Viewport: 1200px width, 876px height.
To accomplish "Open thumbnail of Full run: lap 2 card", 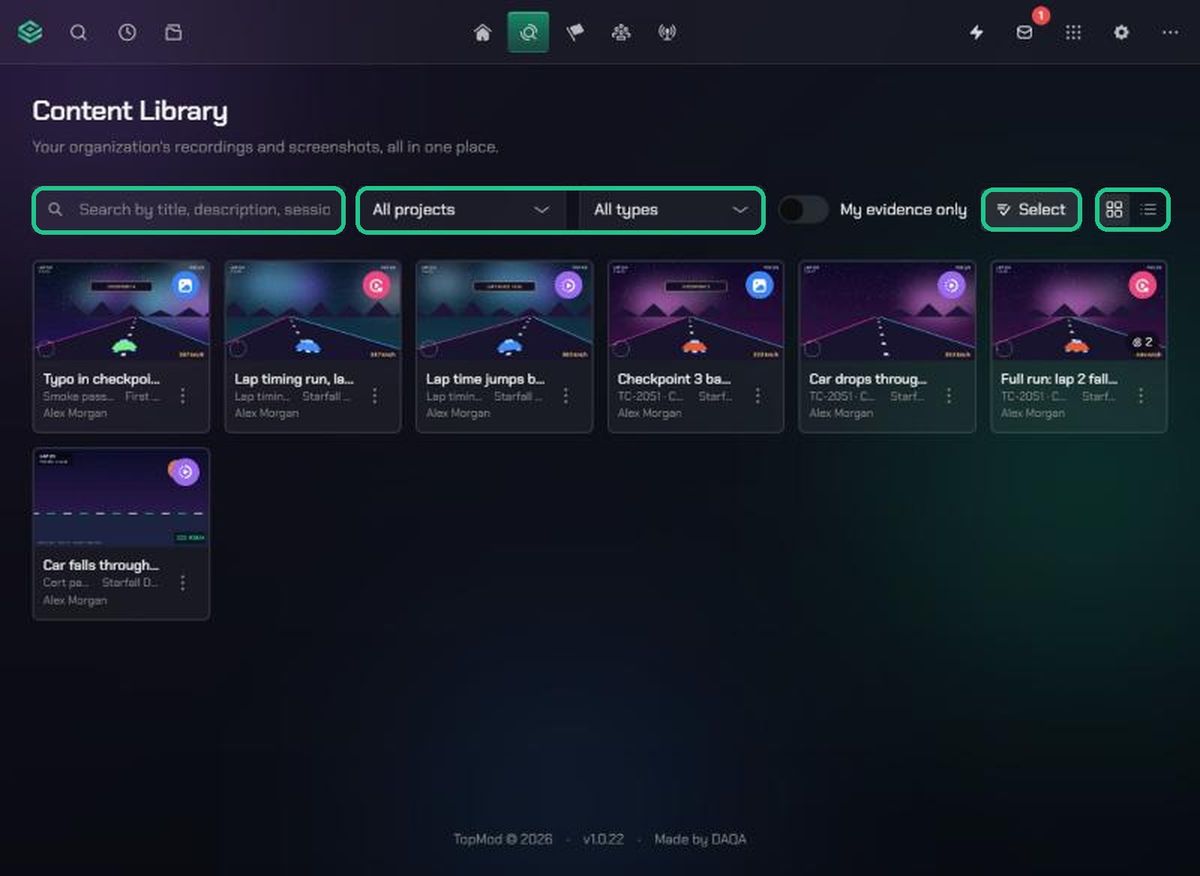I will (x=1079, y=311).
